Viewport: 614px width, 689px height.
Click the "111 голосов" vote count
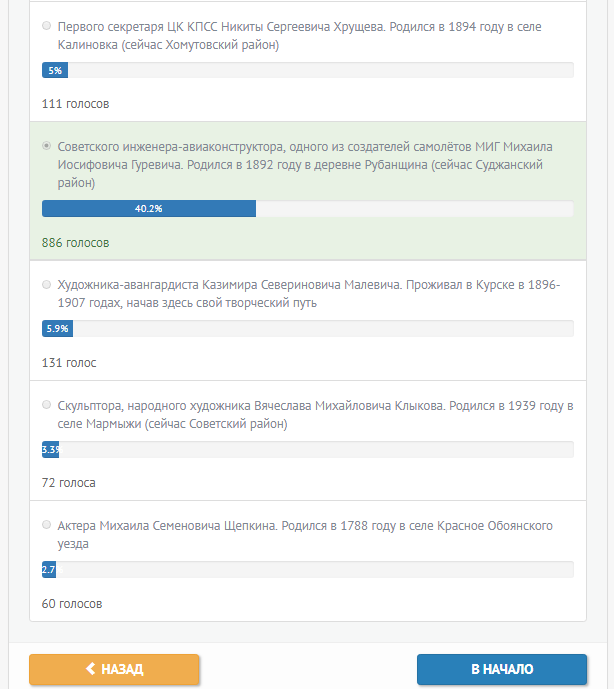click(76, 104)
